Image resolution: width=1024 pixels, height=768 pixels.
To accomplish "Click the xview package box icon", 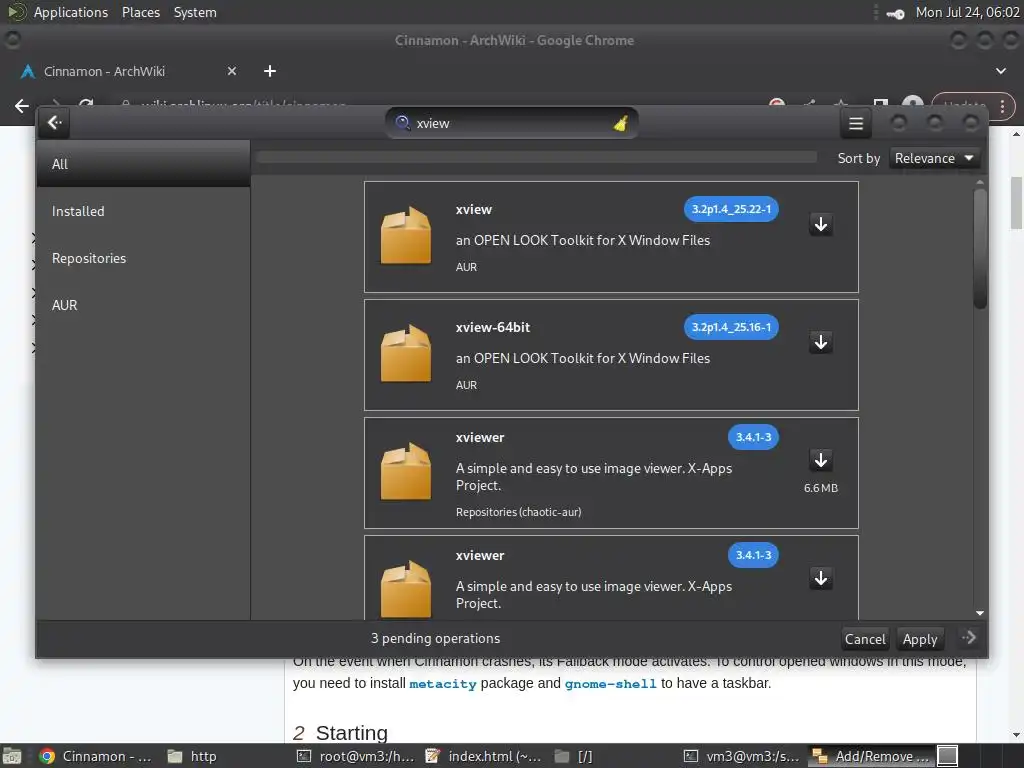I will (406, 236).
